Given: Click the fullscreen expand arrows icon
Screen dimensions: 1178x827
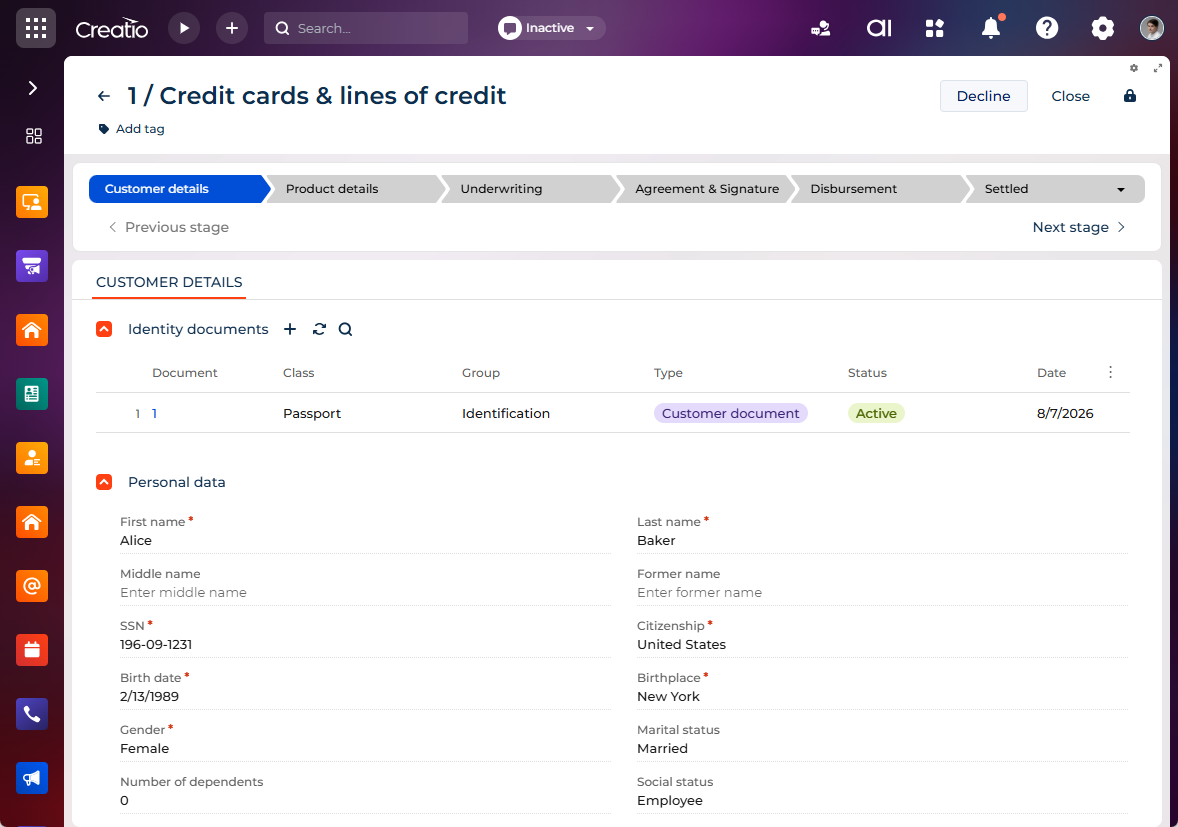Looking at the screenshot, I should point(1158,68).
